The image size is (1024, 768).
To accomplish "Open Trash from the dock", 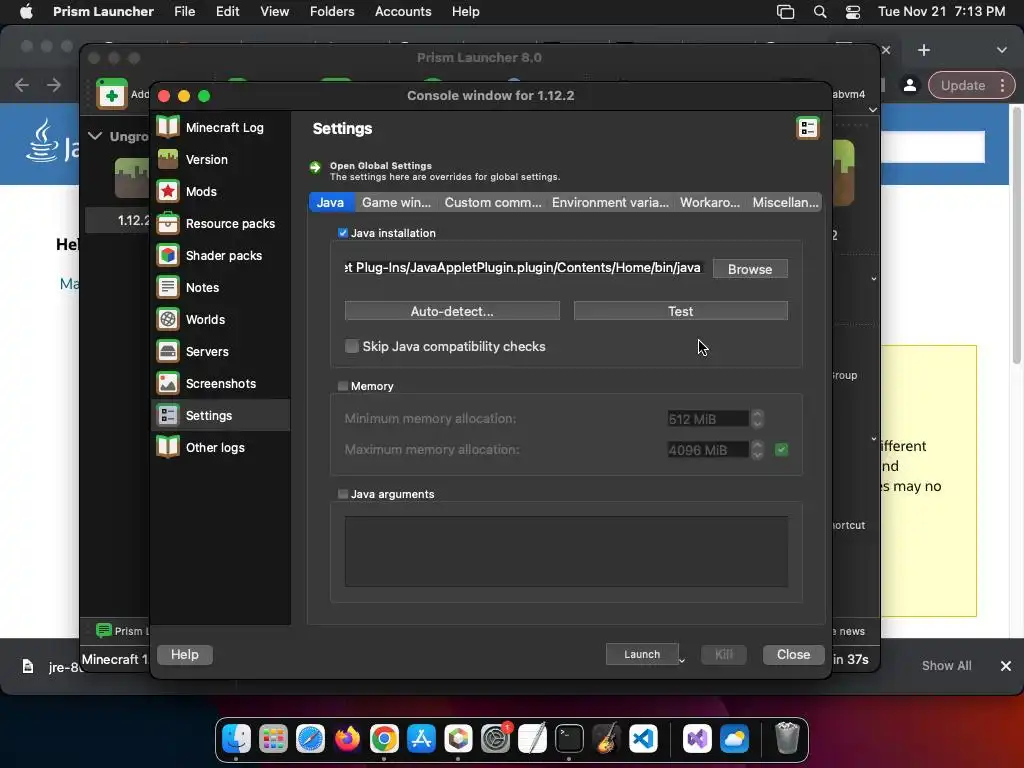I will [x=787, y=739].
